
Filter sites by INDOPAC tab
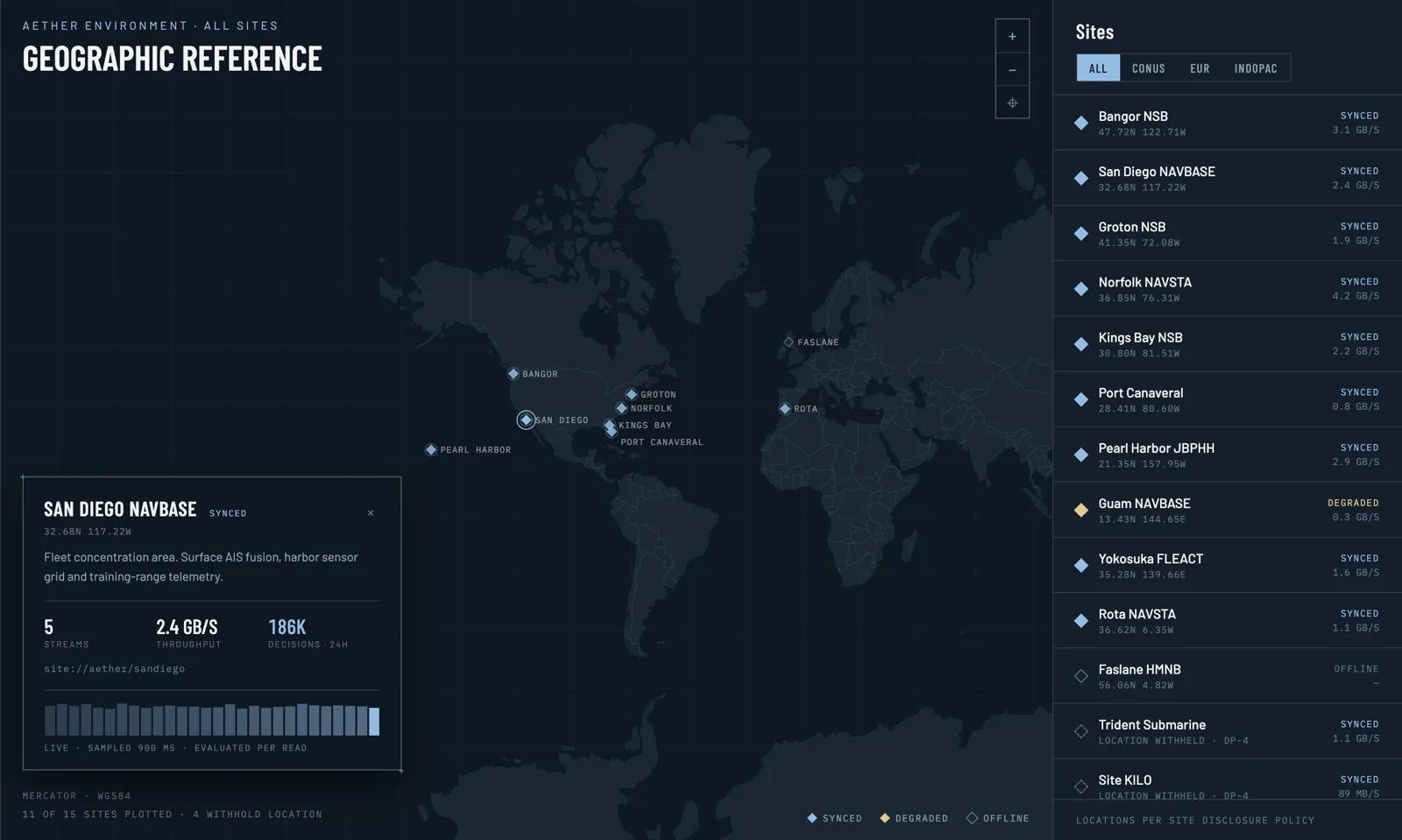click(1256, 68)
